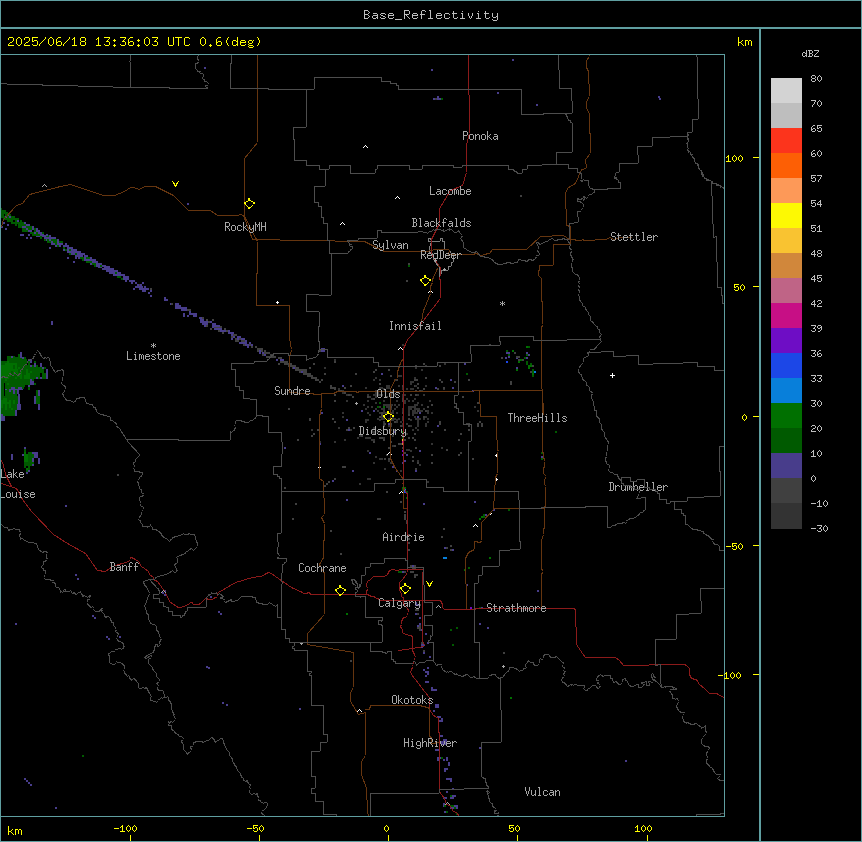Click the Lacombe city label
The width and height of the screenshot is (862, 842).
450,191
